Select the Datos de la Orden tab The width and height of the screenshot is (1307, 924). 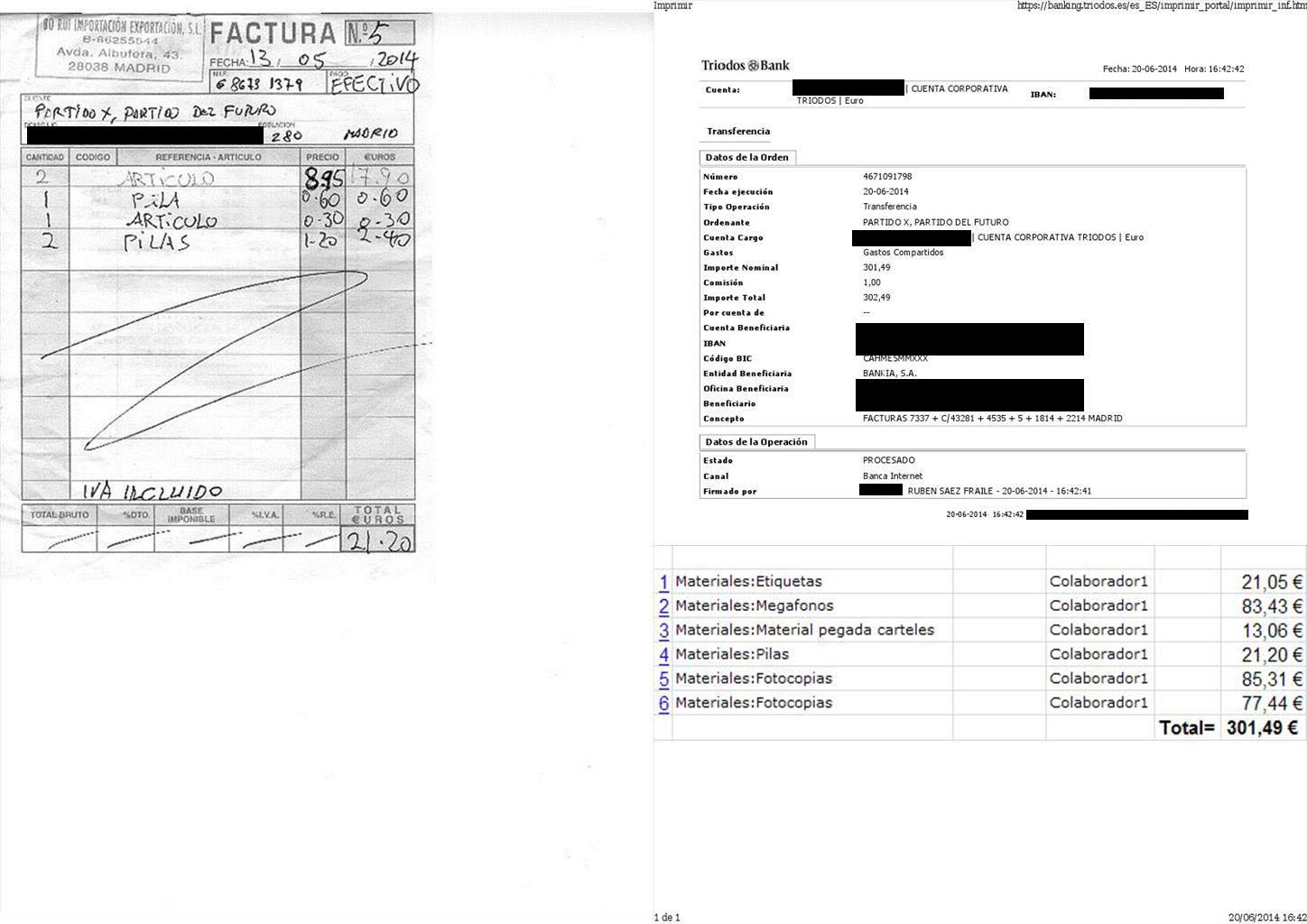[747, 157]
